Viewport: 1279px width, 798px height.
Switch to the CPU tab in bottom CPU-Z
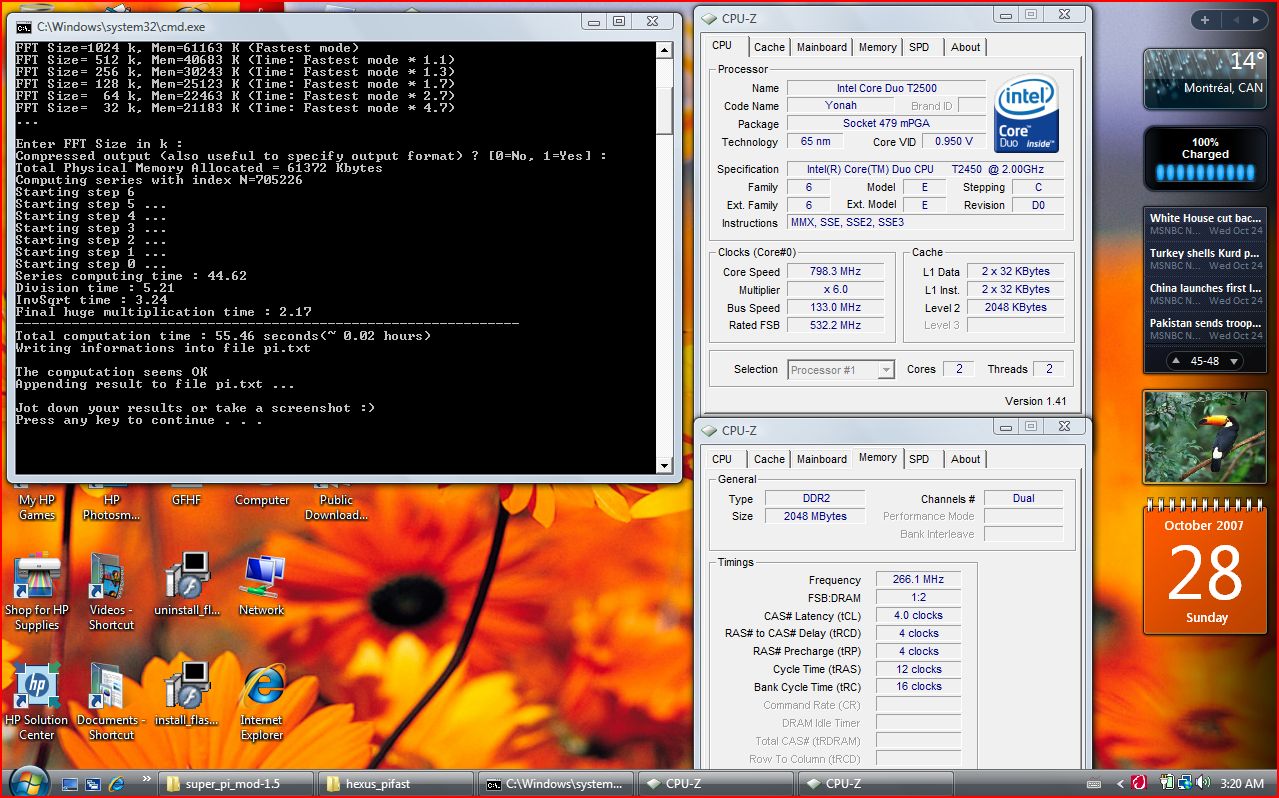(722, 459)
